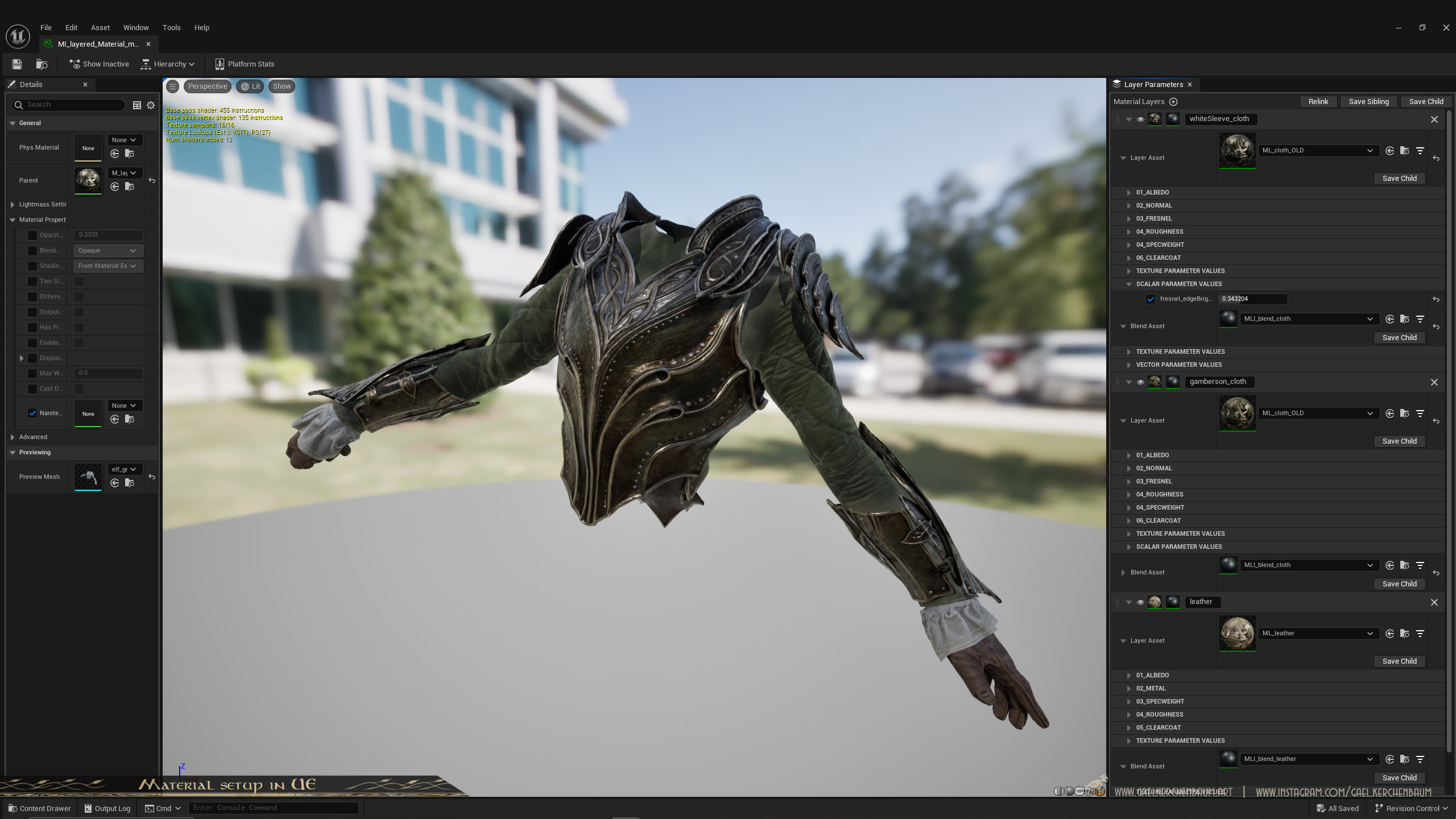Collapse whiteSleeve_cloth SCALAR PARAMETER VALUES section
This screenshot has height=819, width=1456.
[x=1129, y=284]
